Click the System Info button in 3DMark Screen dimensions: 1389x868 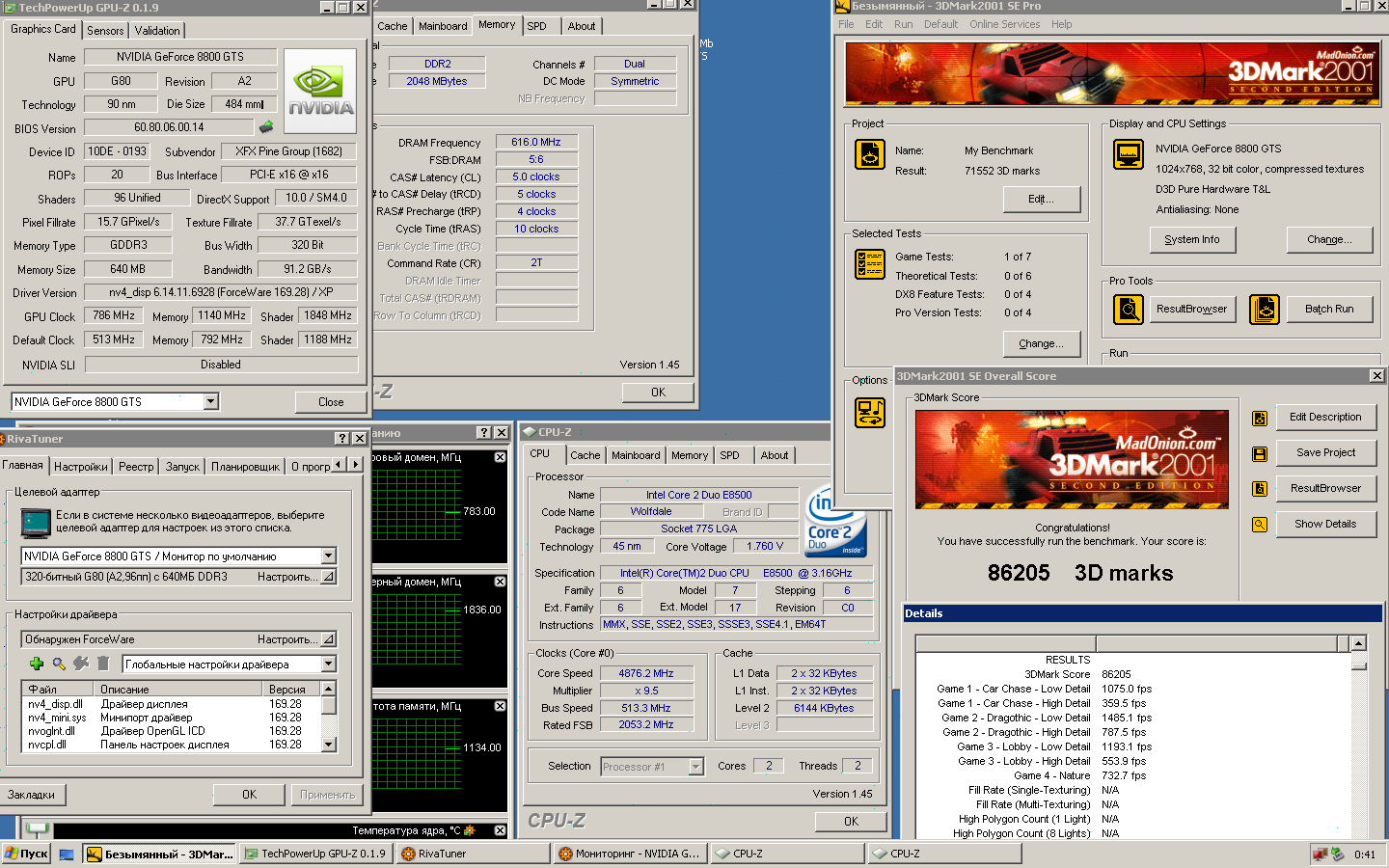click(x=1192, y=239)
